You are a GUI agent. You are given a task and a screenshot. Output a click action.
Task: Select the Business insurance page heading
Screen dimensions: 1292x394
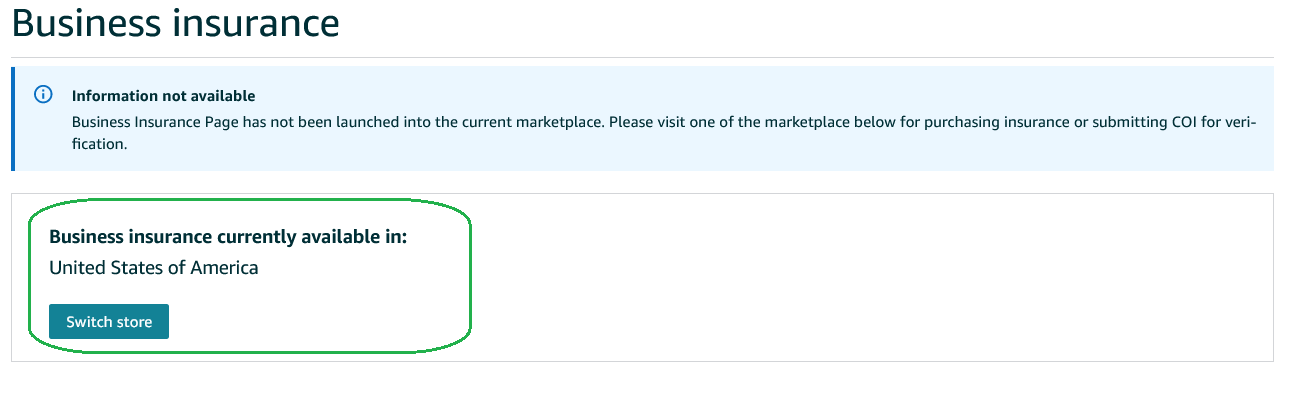point(175,22)
